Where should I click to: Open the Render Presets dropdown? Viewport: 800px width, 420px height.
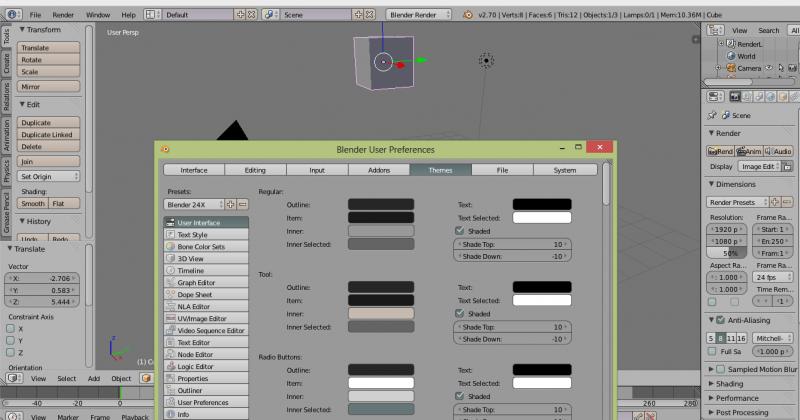pos(737,202)
